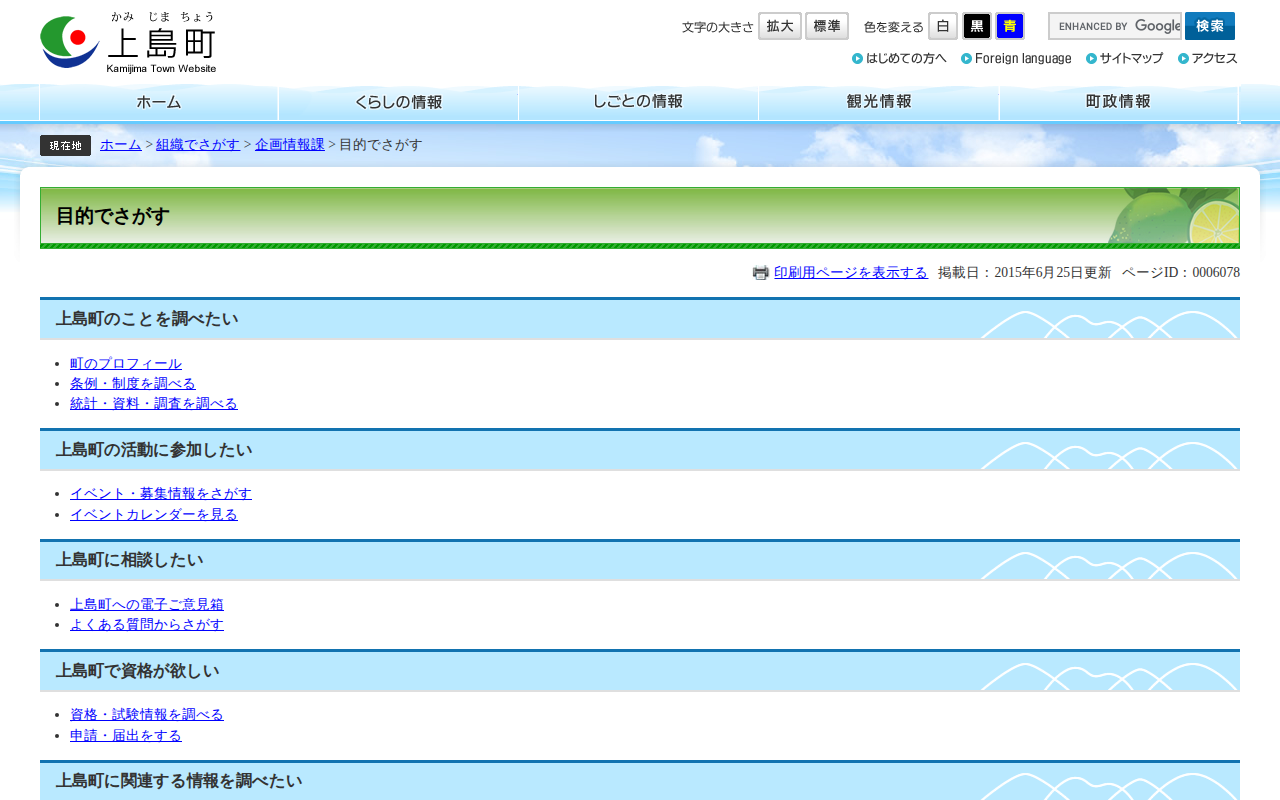
Task: Open the くらしの情報 navigation tab
Action: 399,102
